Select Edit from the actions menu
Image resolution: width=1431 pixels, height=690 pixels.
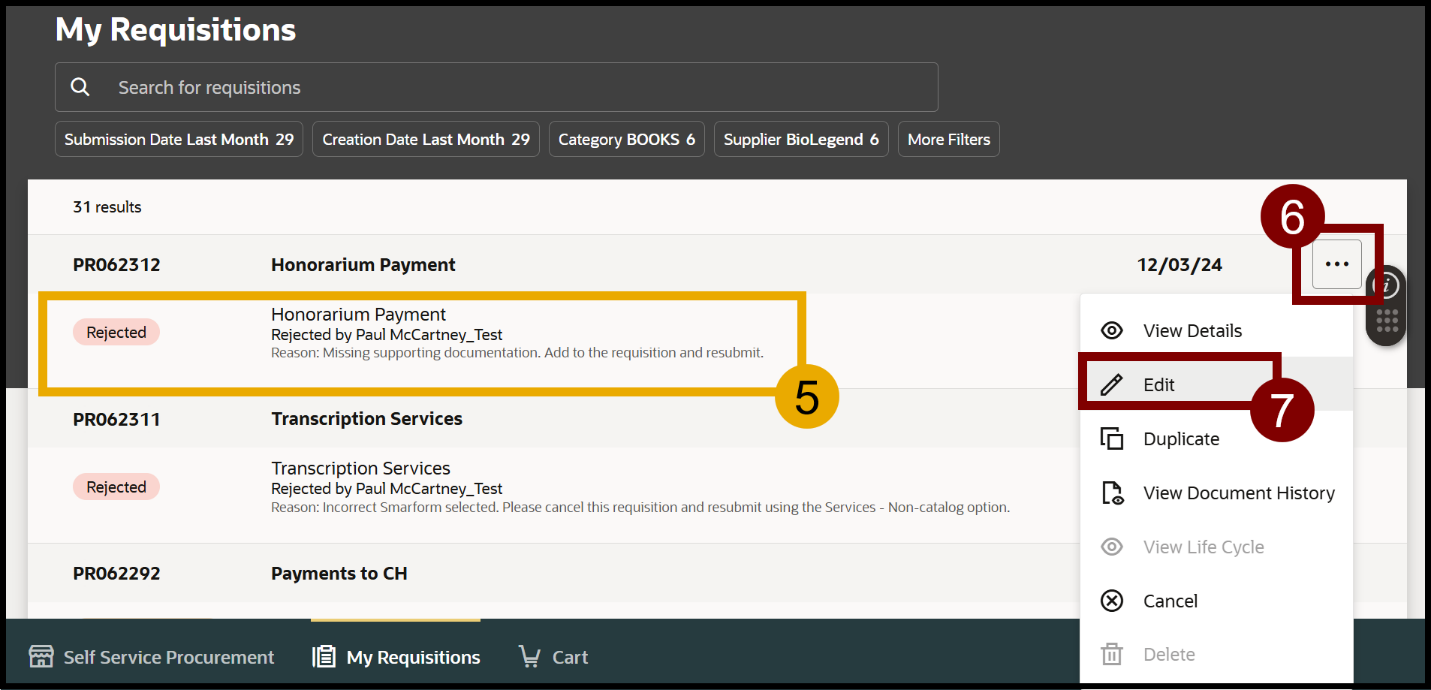click(1159, 385)
